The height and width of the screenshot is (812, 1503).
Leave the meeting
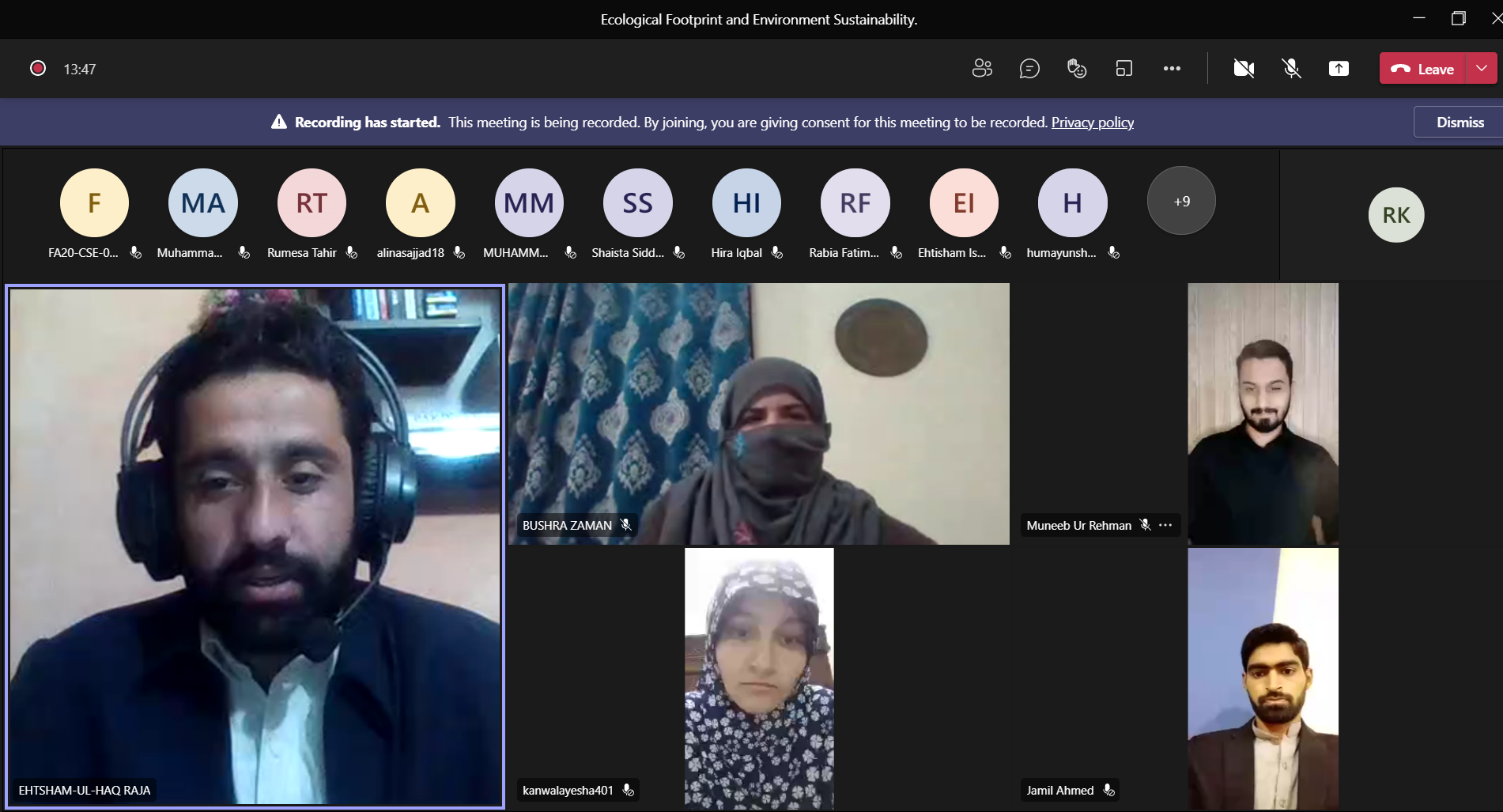[x=1423, y=69]
